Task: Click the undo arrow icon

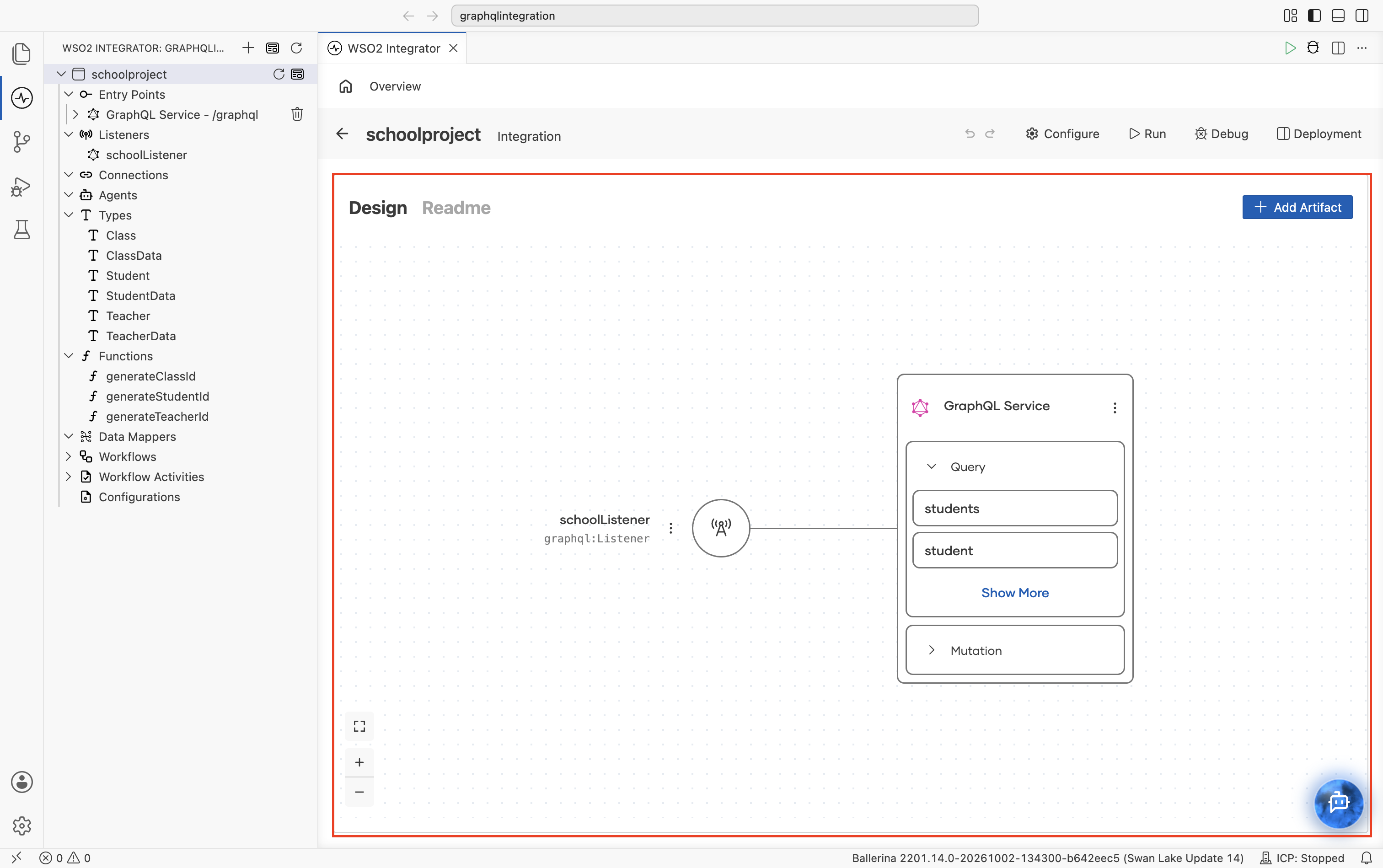Action: point(970,134)
